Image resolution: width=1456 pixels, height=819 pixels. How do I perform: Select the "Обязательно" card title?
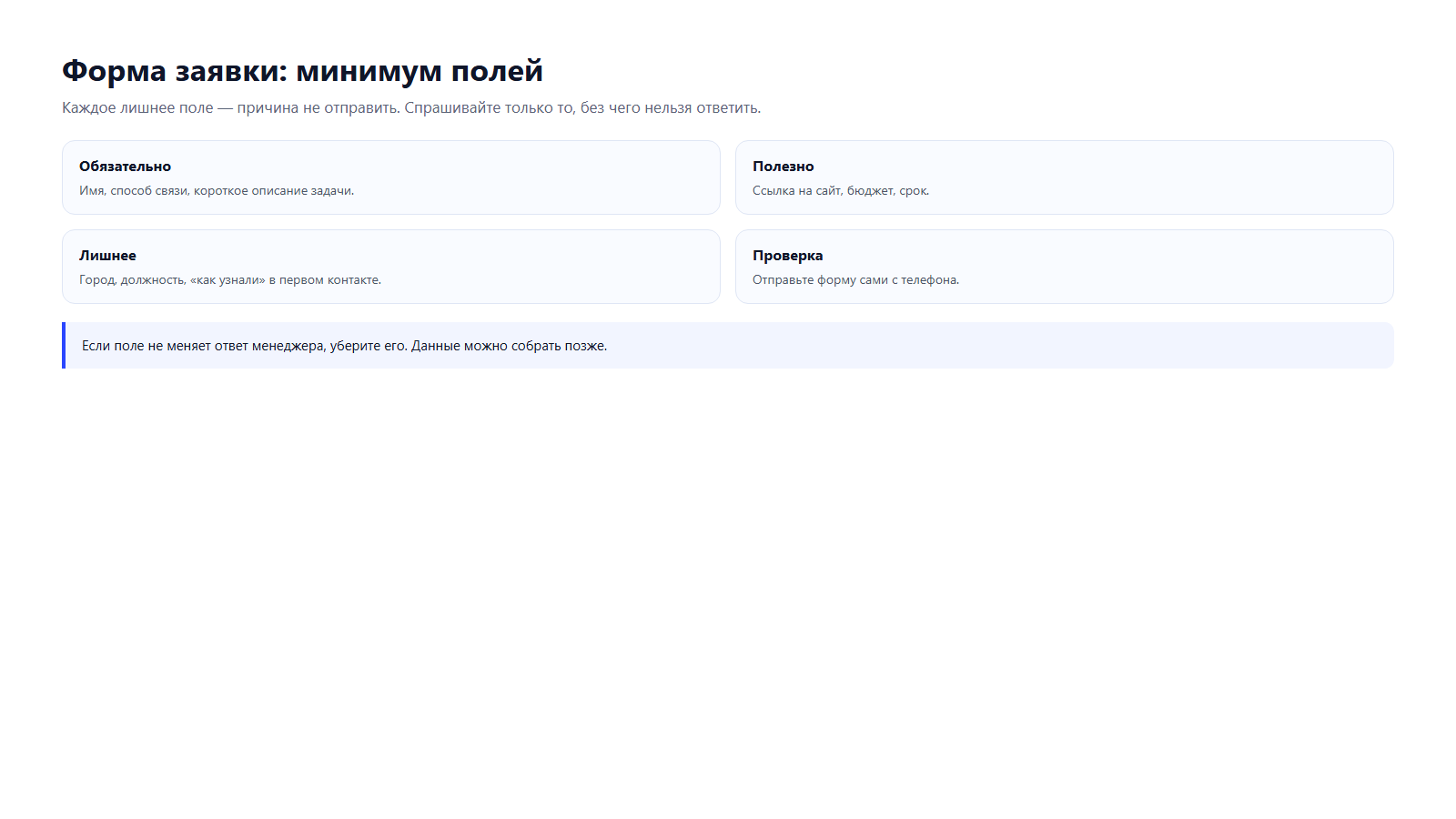point(125,167)
